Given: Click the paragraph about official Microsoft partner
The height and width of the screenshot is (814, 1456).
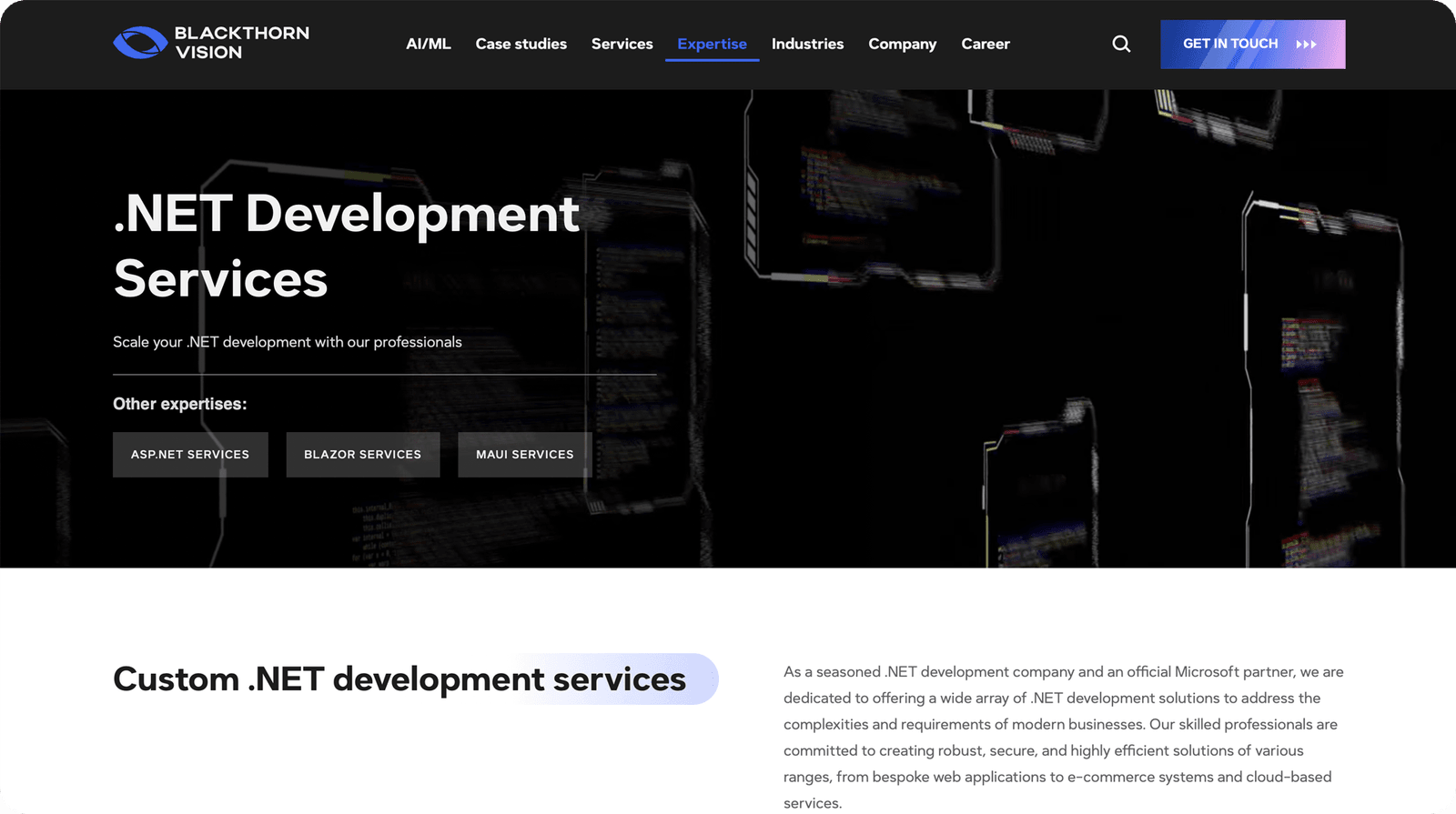Looking at the screenshot, I should click(x=1063, y=737).
